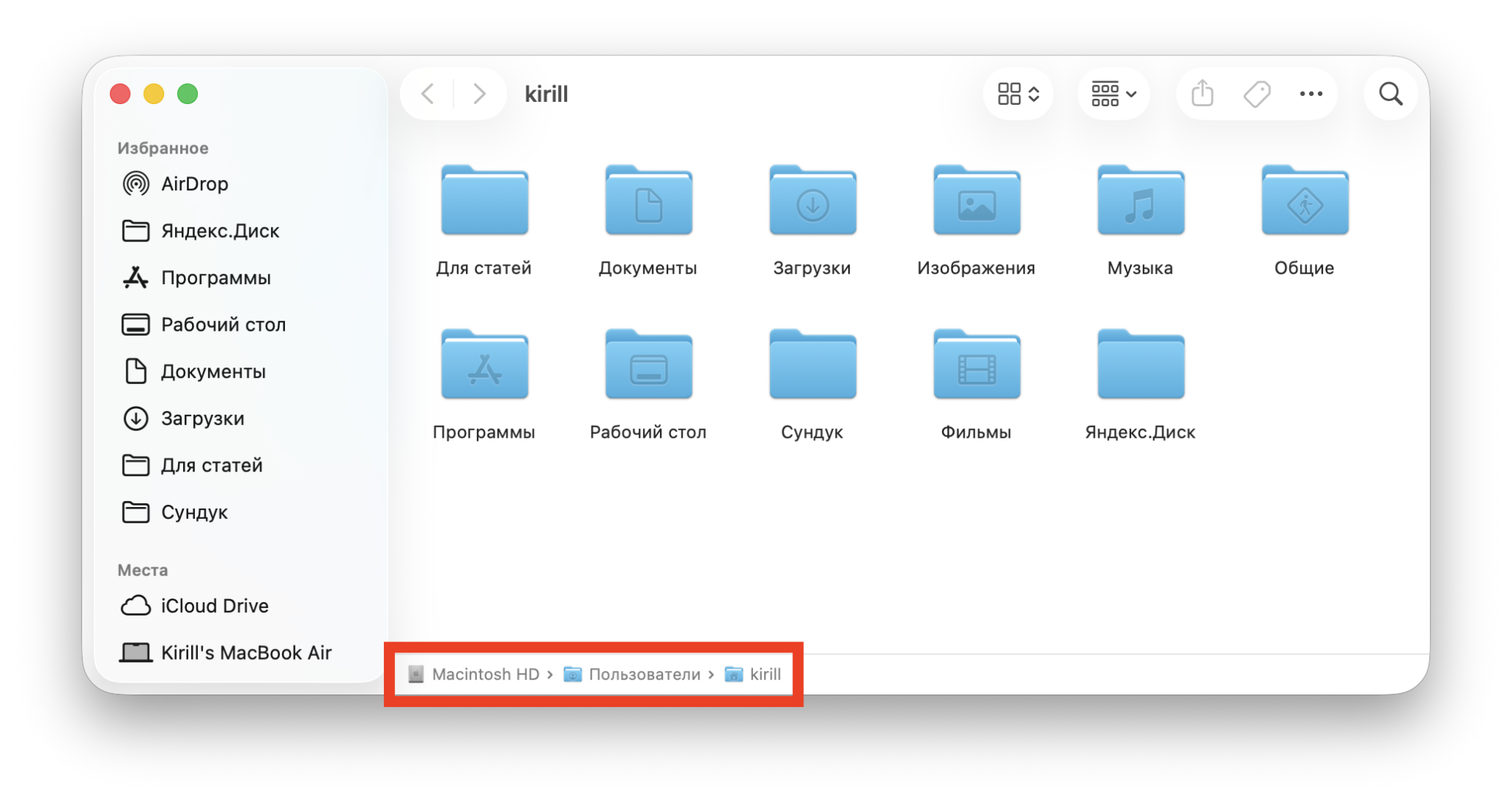
Task: Click kirill in the path bar
Action: point(753,674)
